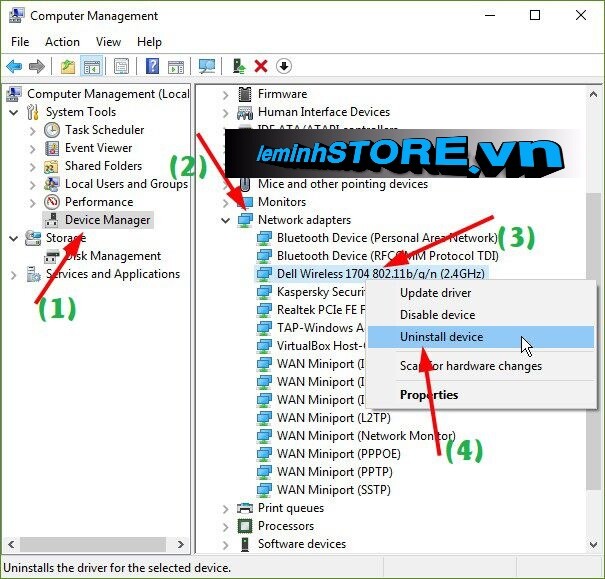Select Bluetooth Device (Personal Area Network)
Screen dimensions: 605x579
(x=387, y=238)
